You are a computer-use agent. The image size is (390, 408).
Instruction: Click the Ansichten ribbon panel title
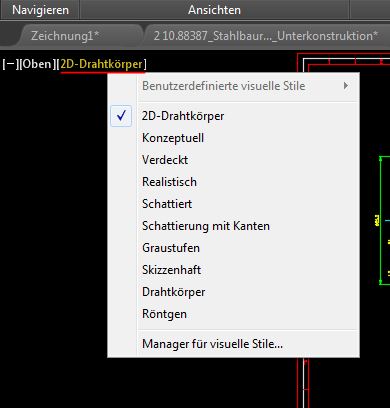pos(214,10)
